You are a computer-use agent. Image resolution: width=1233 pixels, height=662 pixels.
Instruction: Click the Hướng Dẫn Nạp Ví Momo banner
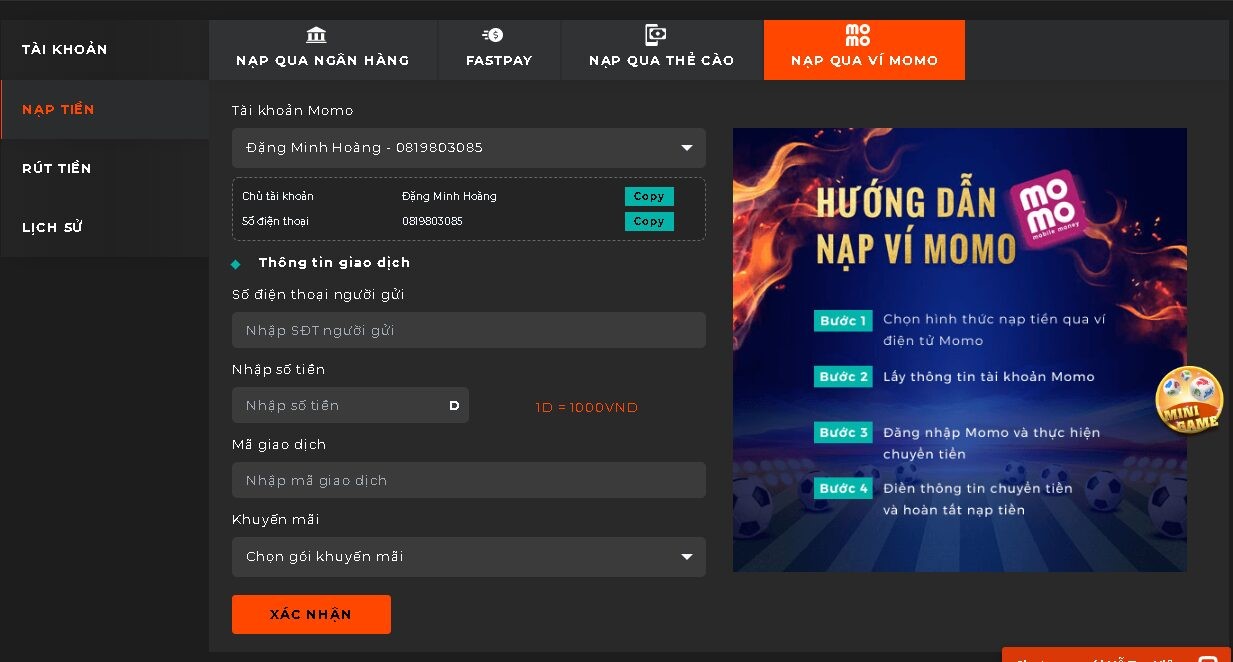pyautogui.click(x=960, y=350)
